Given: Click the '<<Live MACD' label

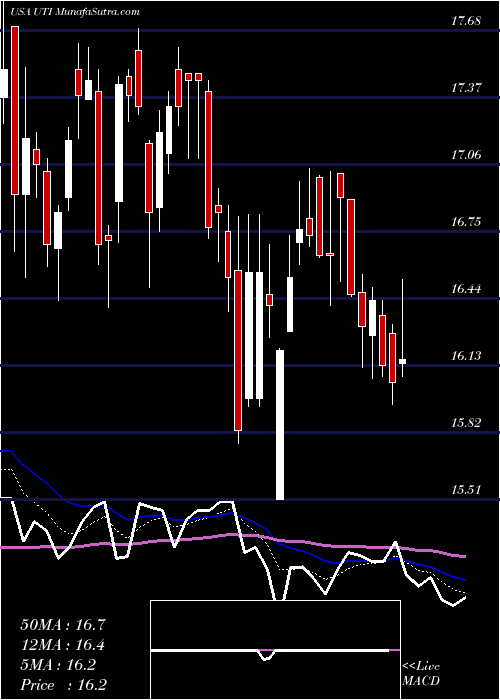Looking at the screenshot, I should point(421,673).
